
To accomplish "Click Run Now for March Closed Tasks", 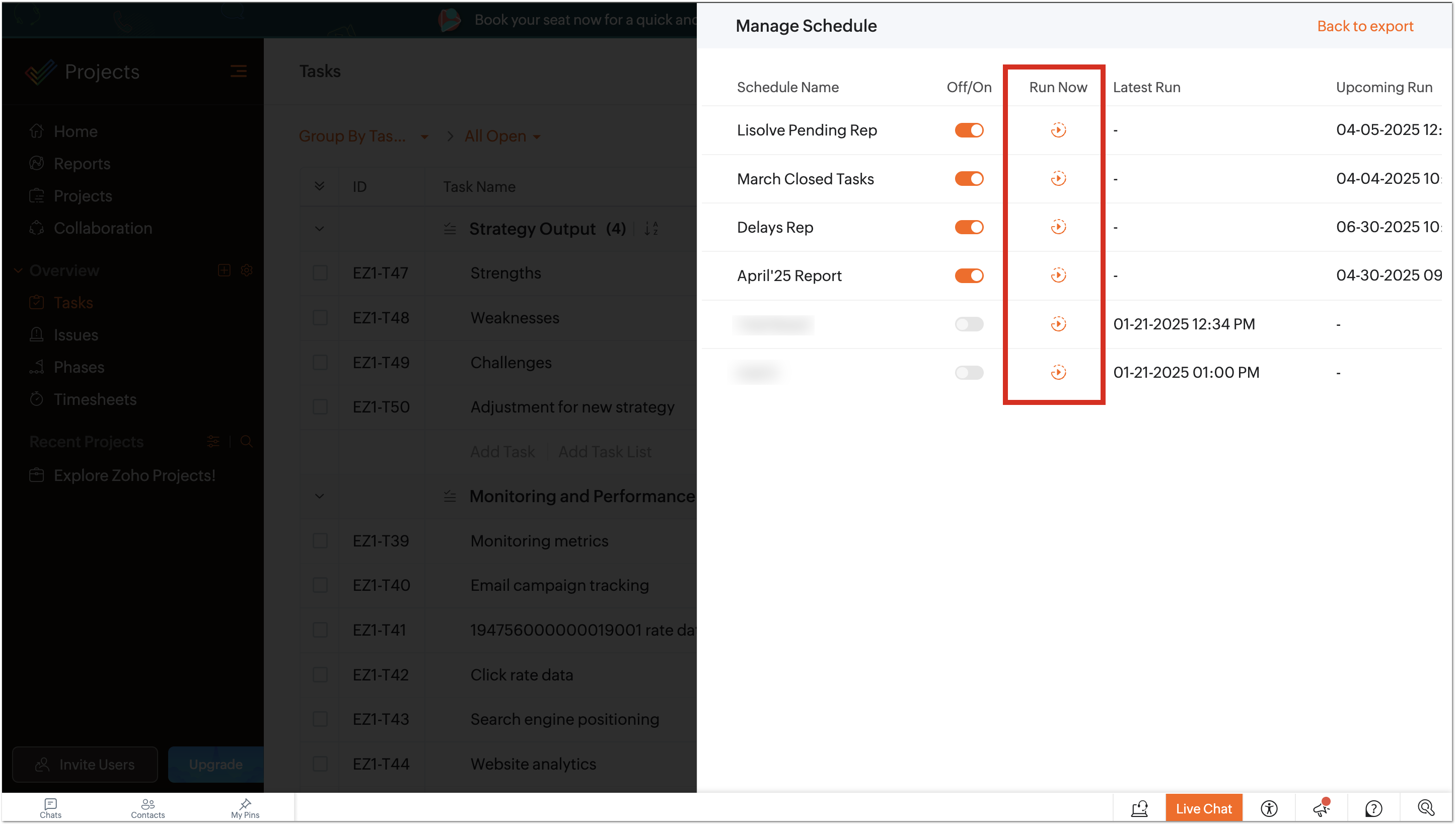I will (1058, 178).
